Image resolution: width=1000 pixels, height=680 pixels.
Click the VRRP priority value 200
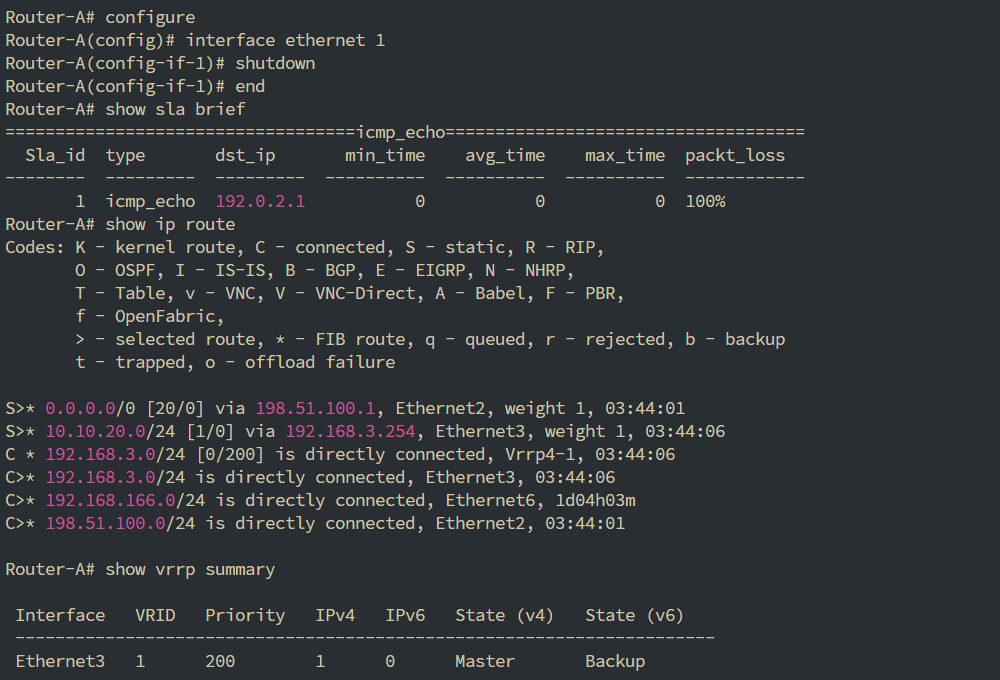220,662
